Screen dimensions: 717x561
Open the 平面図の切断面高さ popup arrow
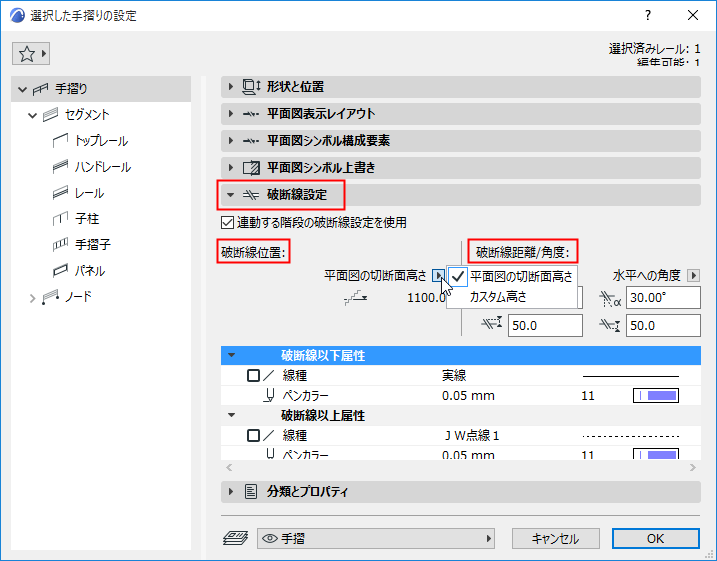439,276
